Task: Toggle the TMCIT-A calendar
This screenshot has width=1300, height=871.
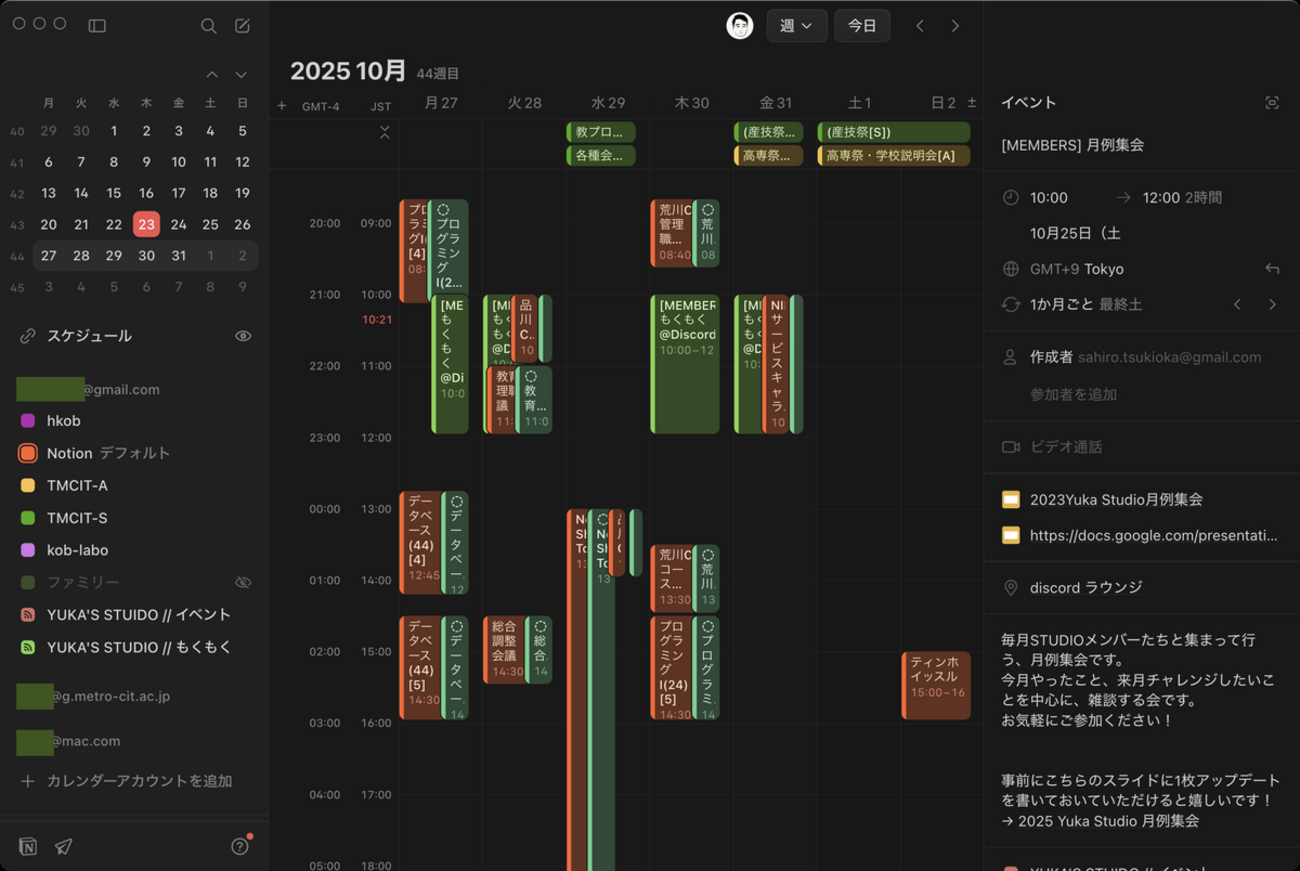Action: pyautogui.click(x=28, y=486)
